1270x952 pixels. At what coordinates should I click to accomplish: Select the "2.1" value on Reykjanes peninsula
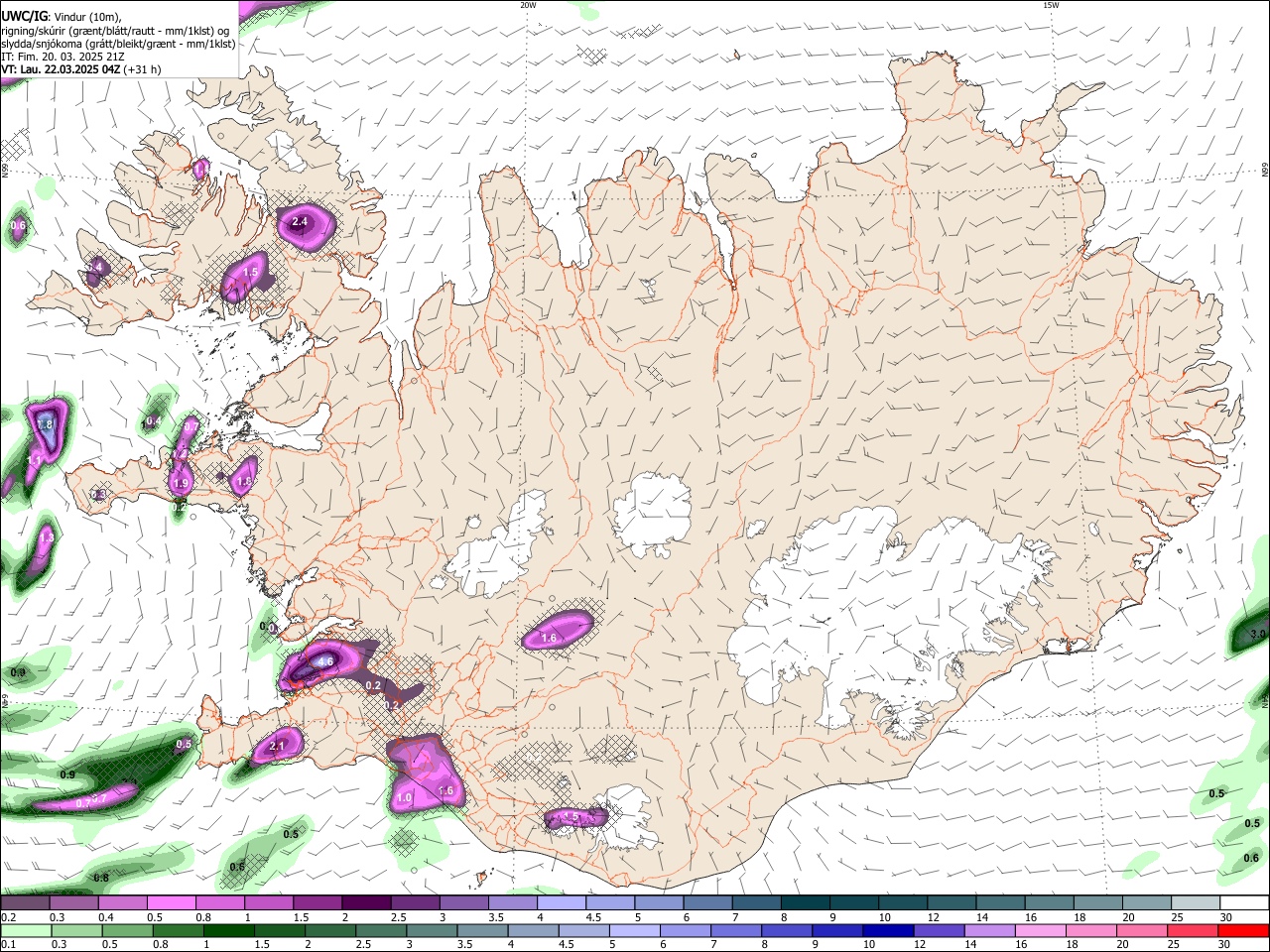(278, 746)
